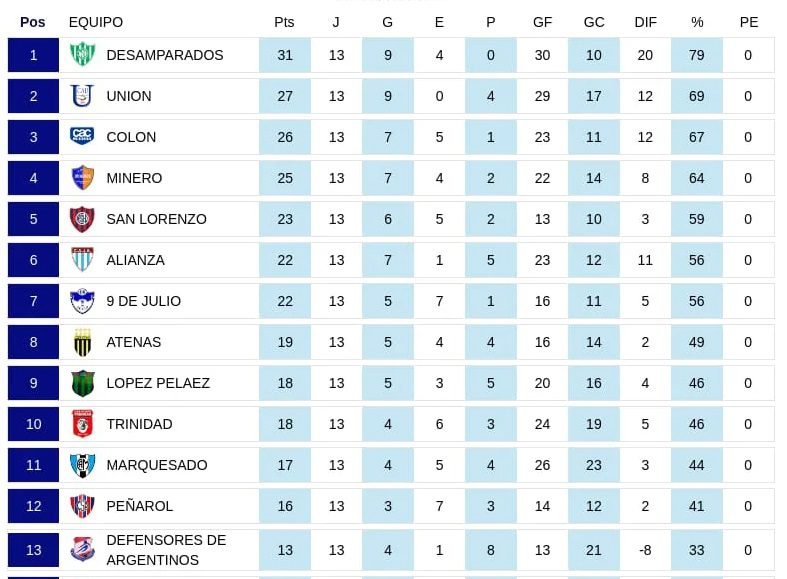Click the Trinidad team crest
787x579 pixels.
point(82,424)
